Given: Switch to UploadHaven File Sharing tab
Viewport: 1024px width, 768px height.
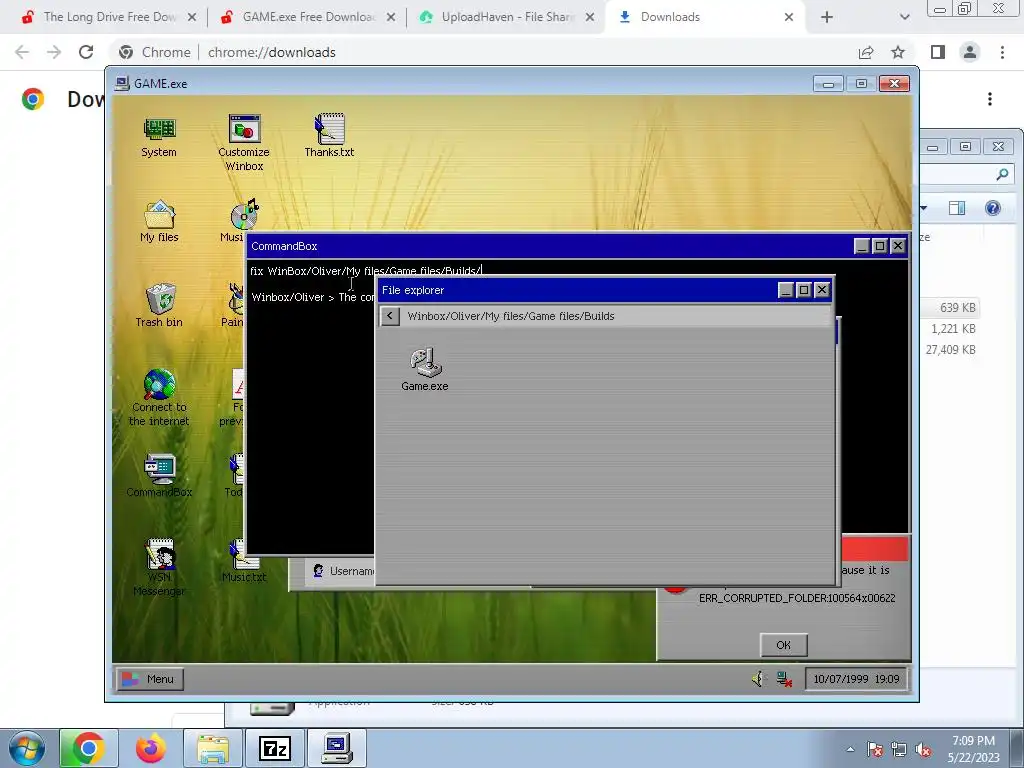Looking at the screenshot, I should 507,17.
